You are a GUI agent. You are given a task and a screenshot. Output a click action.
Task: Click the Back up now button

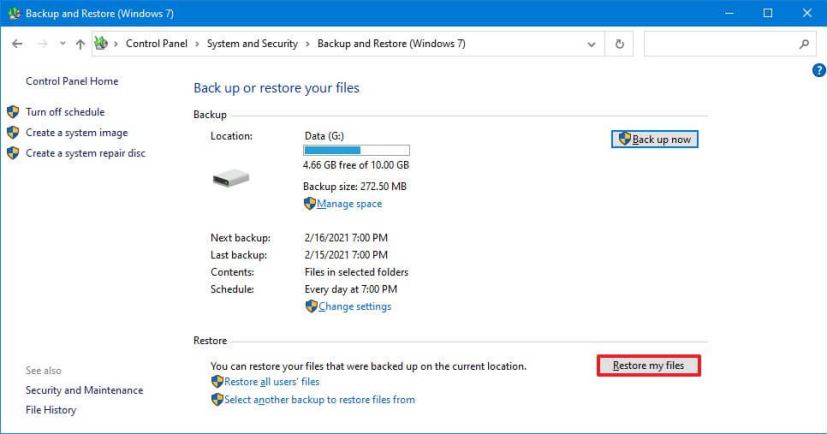(x=655, y=139)
